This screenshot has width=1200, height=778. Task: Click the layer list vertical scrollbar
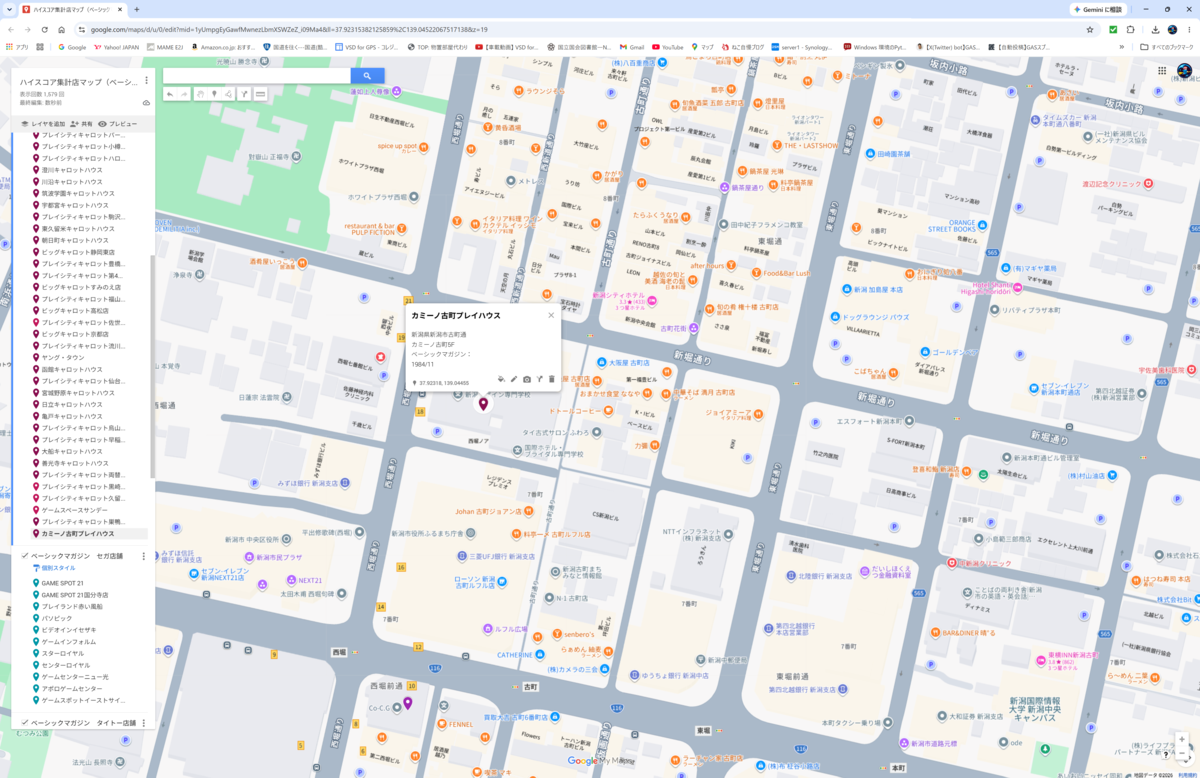[152, 367]
